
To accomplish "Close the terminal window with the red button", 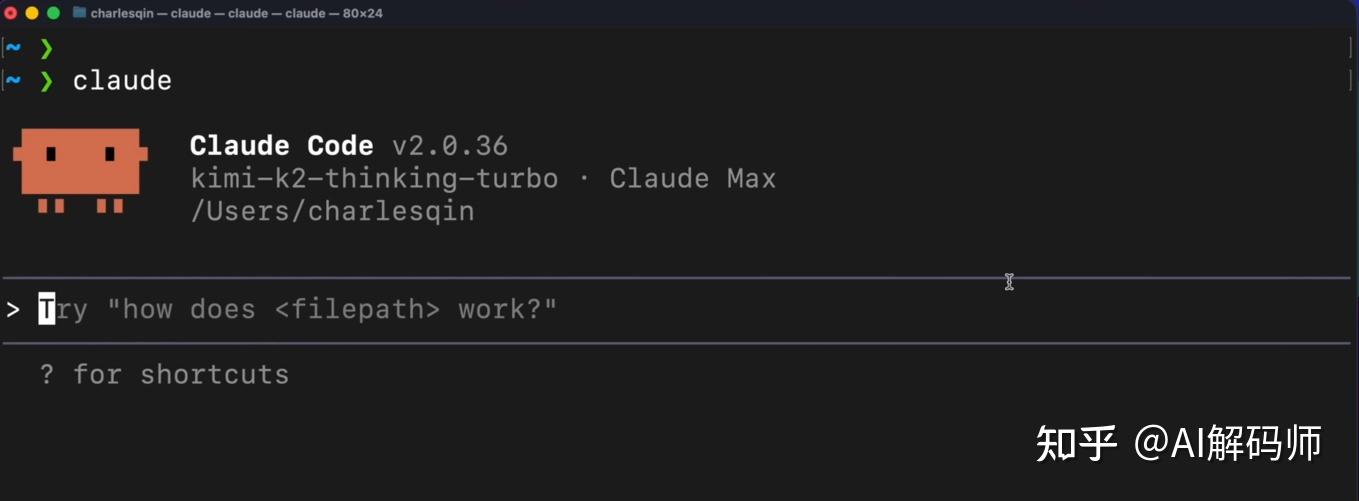I will tap(11, 13).
